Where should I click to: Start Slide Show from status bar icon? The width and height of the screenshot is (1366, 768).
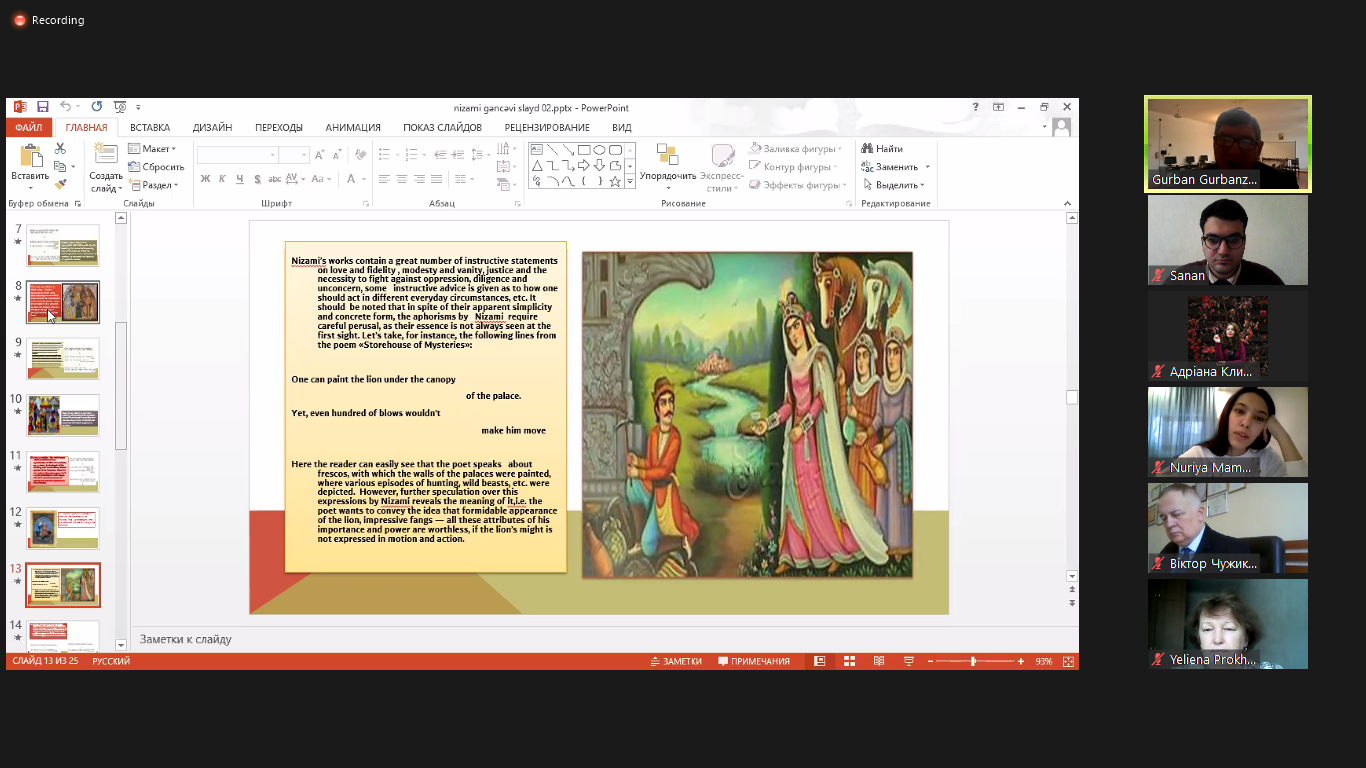909,661
